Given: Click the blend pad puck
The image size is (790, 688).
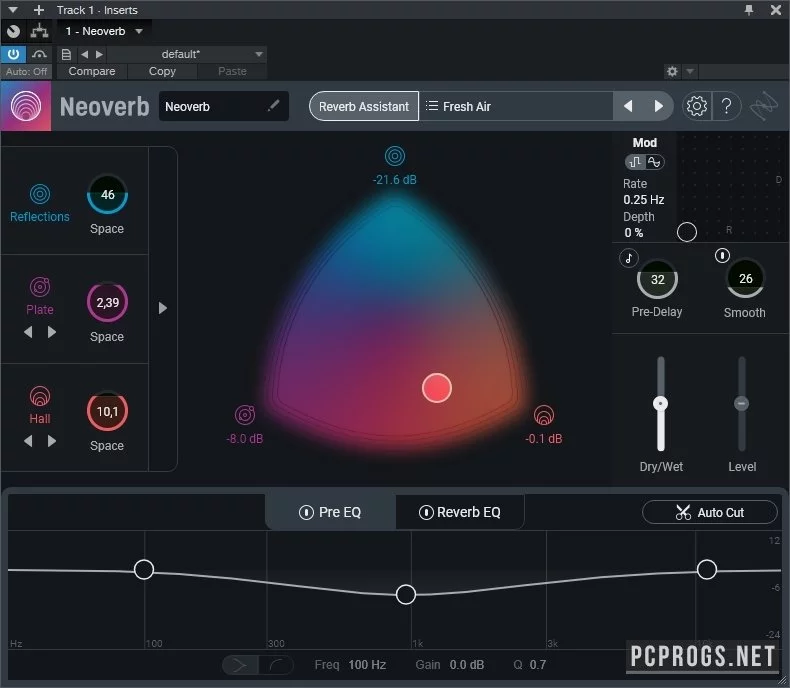Looking at the screenshot, I should tap(437, 388).
